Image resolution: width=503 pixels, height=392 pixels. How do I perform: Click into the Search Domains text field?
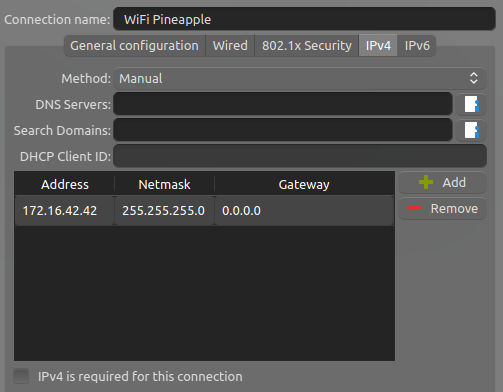coord(283,130)
